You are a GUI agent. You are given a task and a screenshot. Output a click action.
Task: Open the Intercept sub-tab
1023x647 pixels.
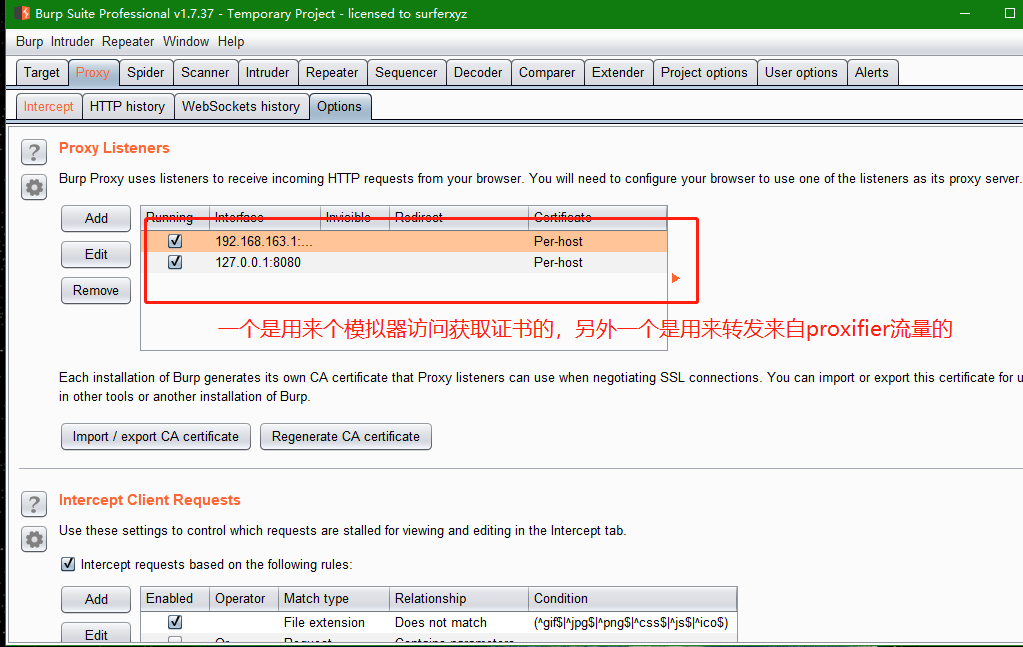click(x=49, y=106)
